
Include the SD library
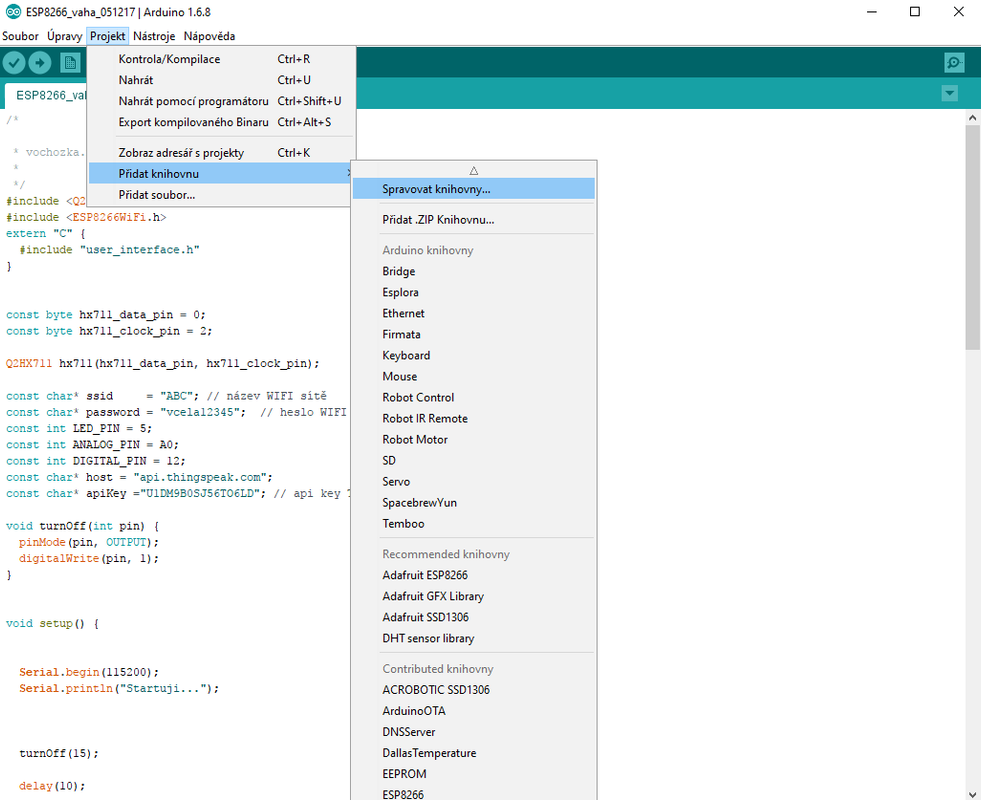474,460
